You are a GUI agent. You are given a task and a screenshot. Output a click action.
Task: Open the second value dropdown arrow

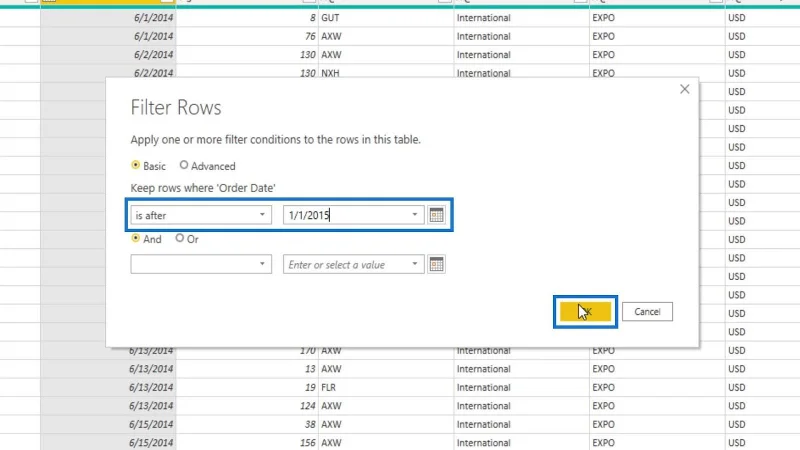[x=415, y=264]
